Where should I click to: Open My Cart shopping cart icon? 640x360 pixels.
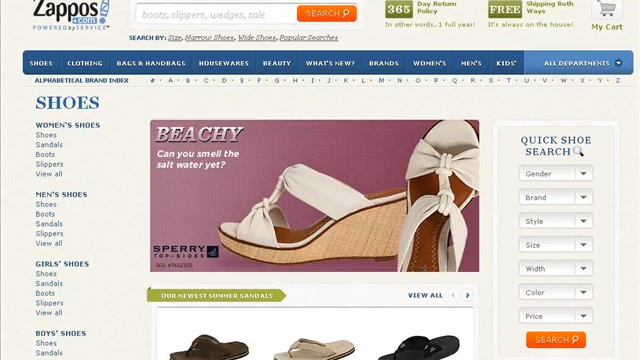tap(607, 9)
